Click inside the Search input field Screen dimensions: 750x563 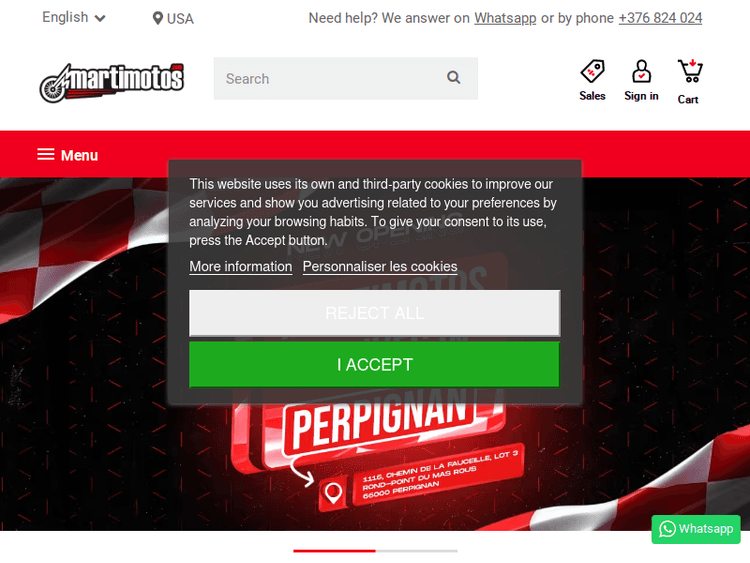point(330,78)
